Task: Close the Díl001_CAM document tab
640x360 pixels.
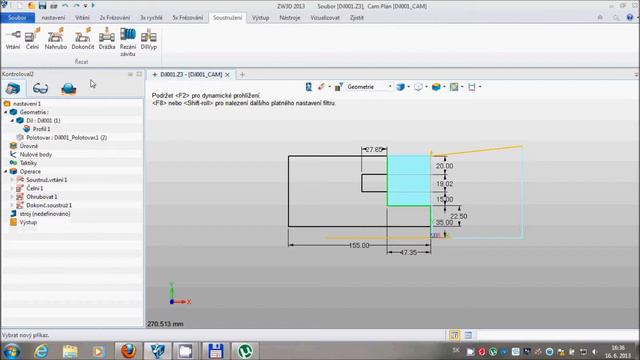Action: [x=228, y=75]
